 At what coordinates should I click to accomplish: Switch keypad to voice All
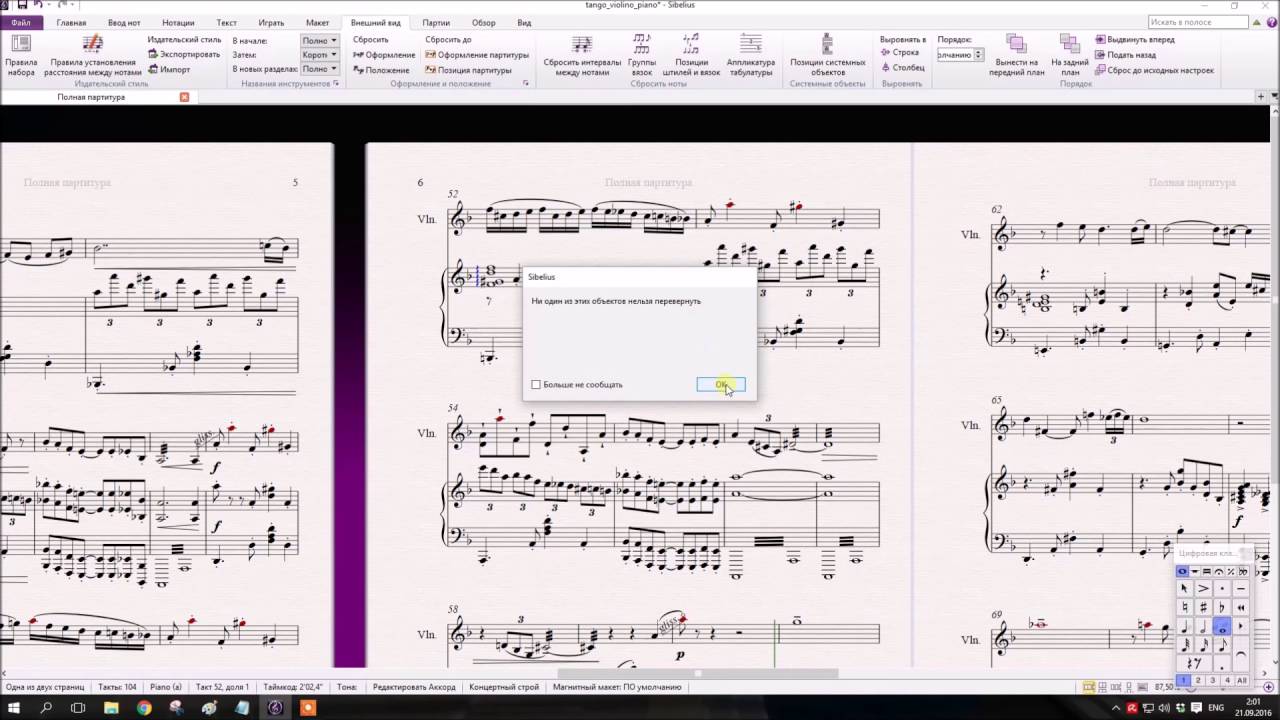pos(1242,680)
